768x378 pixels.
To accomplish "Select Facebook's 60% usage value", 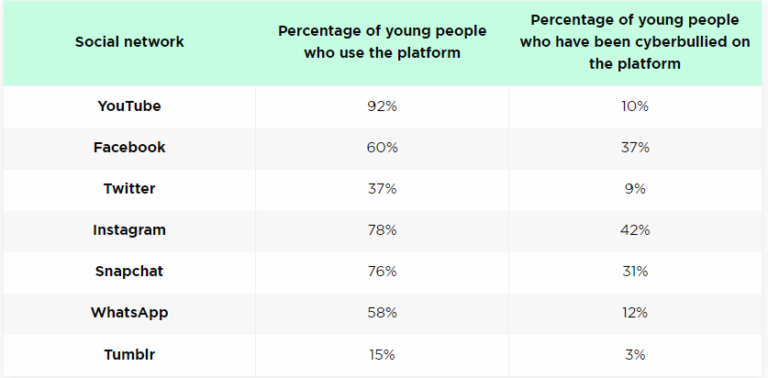I will pyautogui.click(x=382, y=147).
